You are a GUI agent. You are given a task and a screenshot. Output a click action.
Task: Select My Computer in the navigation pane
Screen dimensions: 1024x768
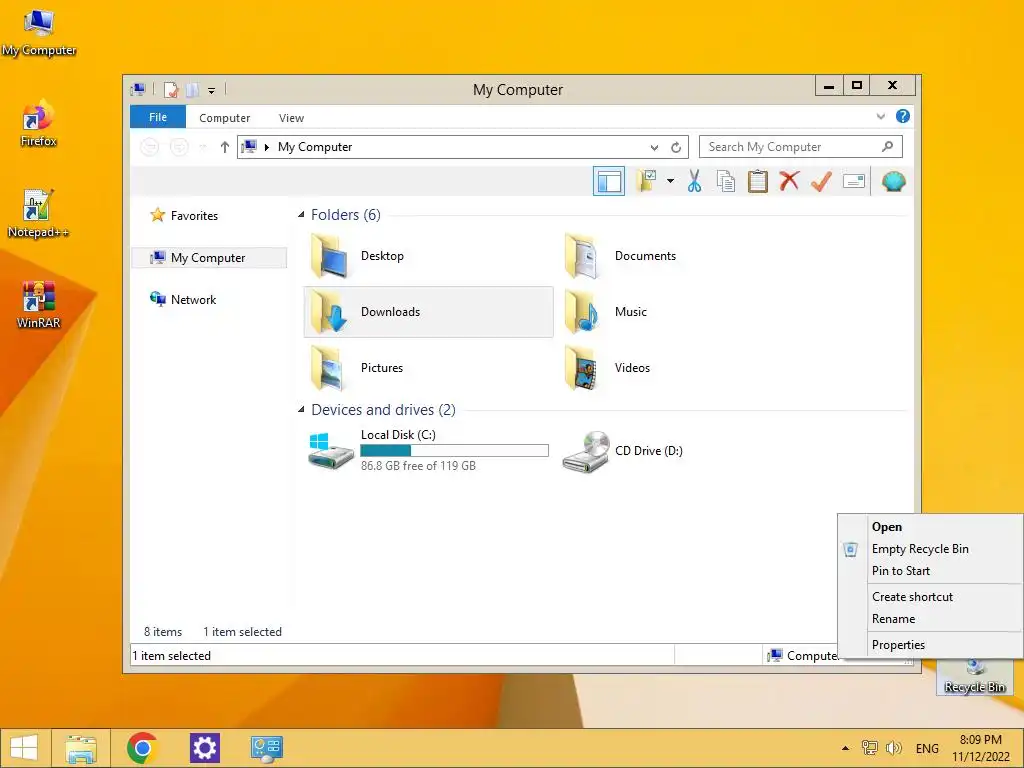click(x=209, y=258)
